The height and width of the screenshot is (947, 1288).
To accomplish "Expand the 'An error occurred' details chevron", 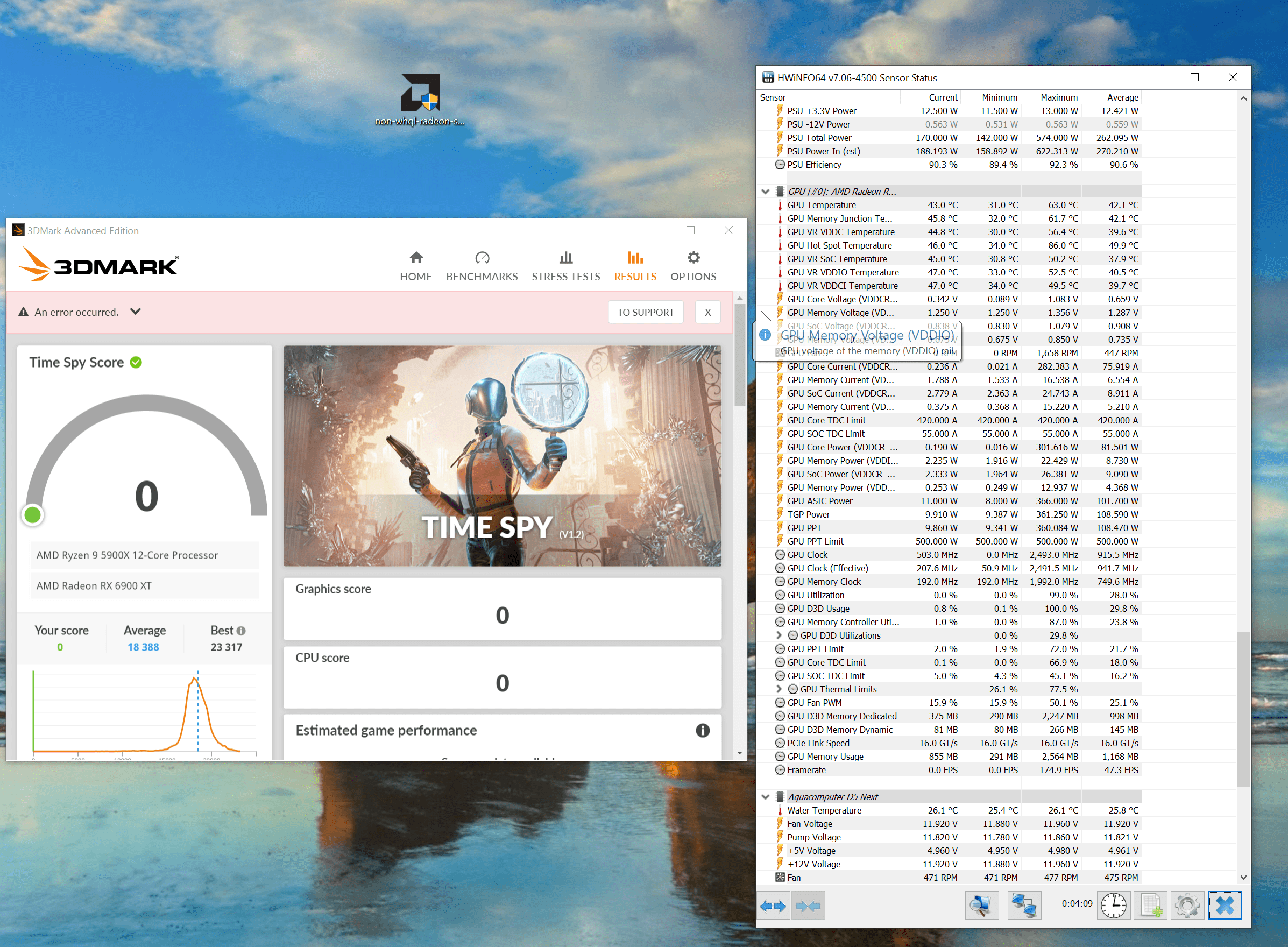I will coord(135,312).
